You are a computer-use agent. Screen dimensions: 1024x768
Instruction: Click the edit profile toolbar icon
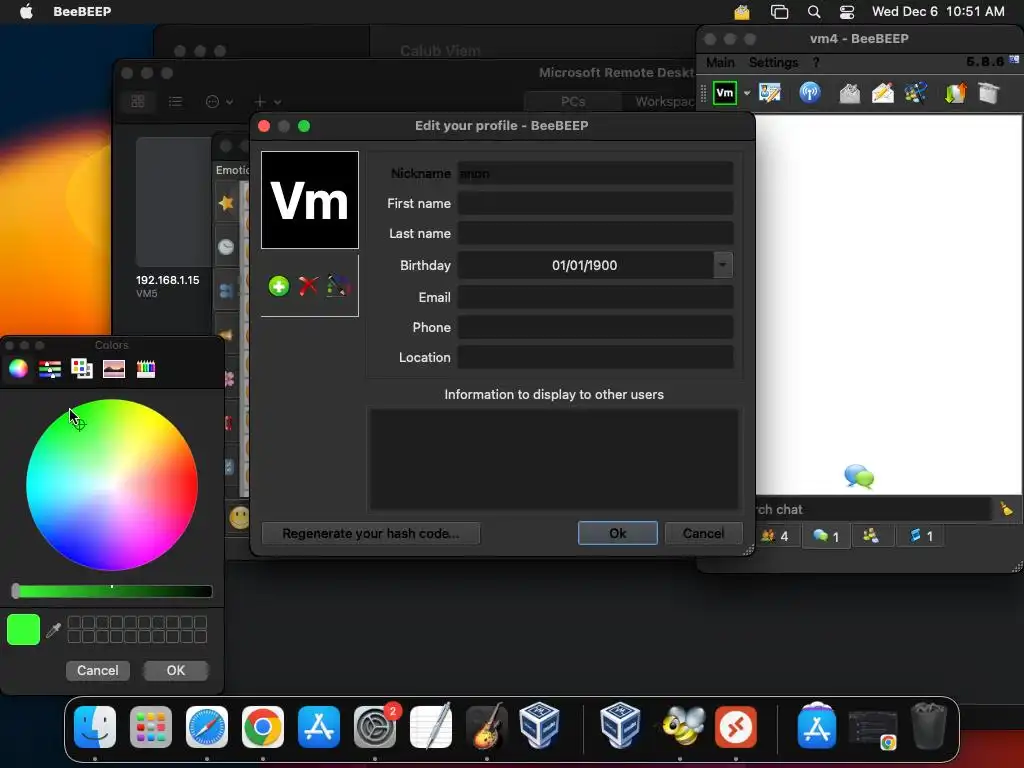[x=770, y=93]
